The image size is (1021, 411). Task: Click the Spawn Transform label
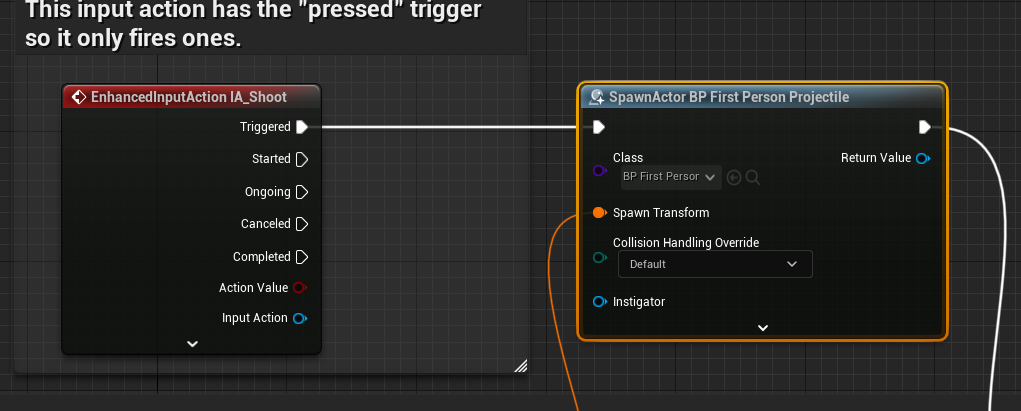point(661,213)
